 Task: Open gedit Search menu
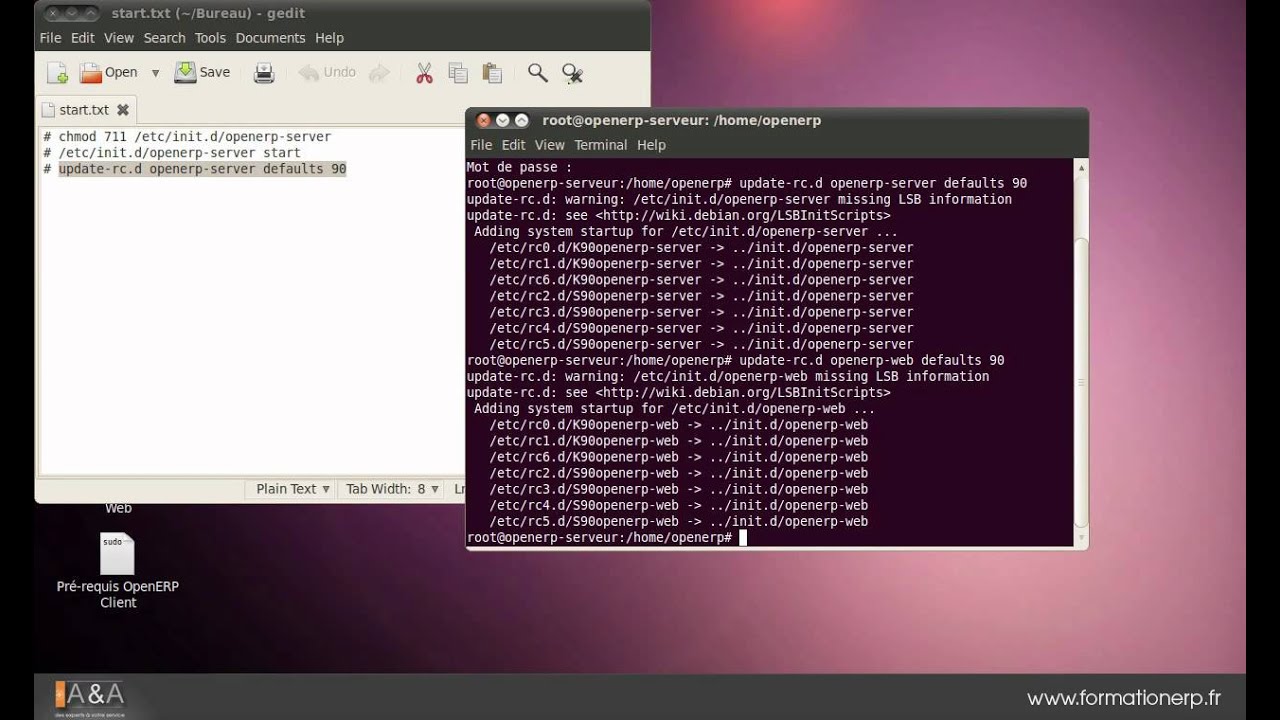tap(164, 38)
